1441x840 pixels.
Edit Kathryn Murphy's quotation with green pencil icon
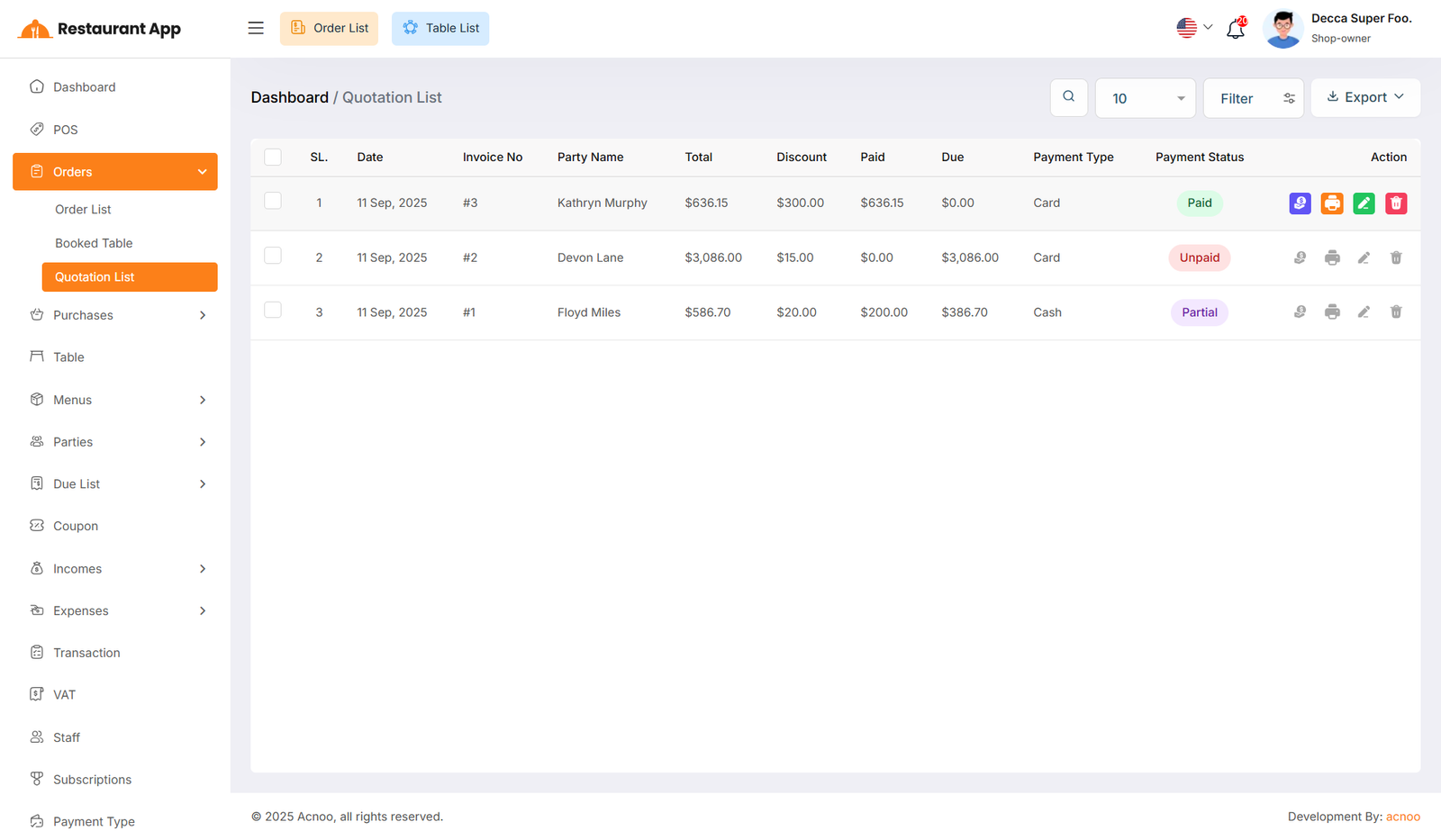click(x=1364, y=203)
